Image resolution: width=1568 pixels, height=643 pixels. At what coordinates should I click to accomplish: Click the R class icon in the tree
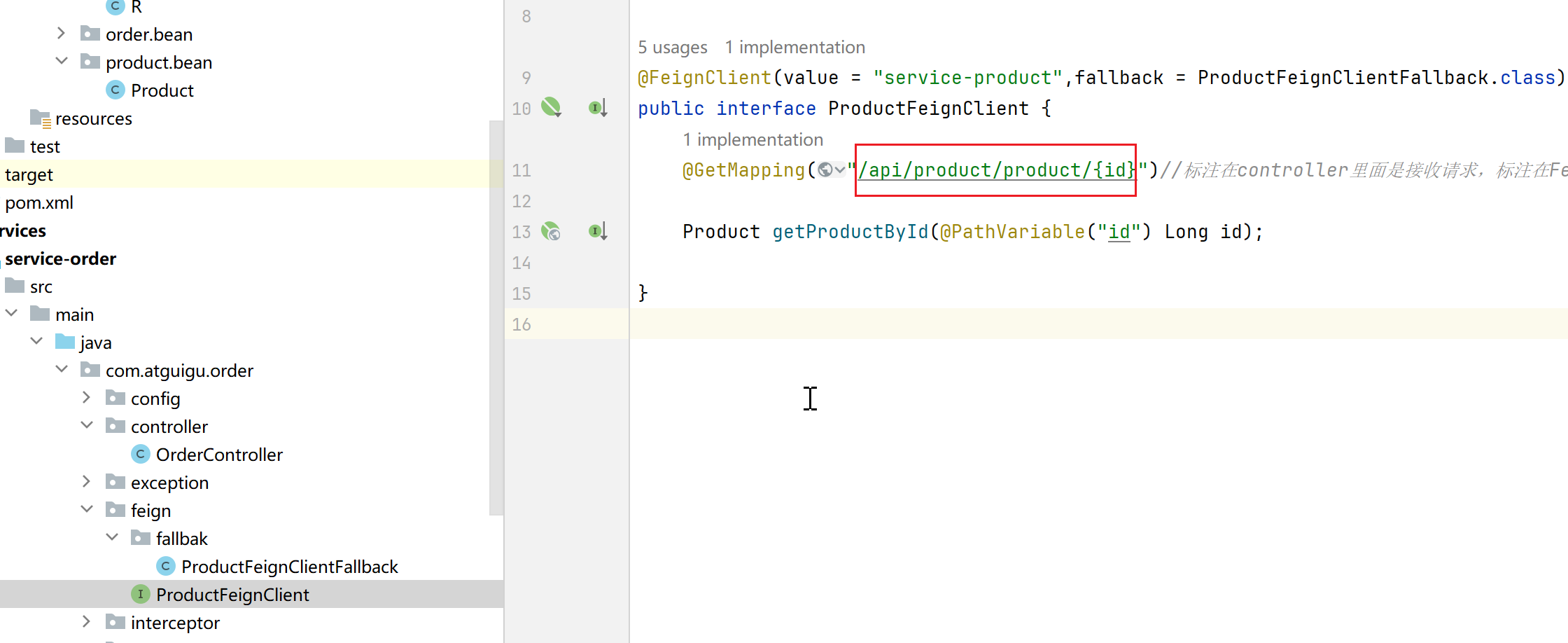pyautogui.click(x=115, y=7)
